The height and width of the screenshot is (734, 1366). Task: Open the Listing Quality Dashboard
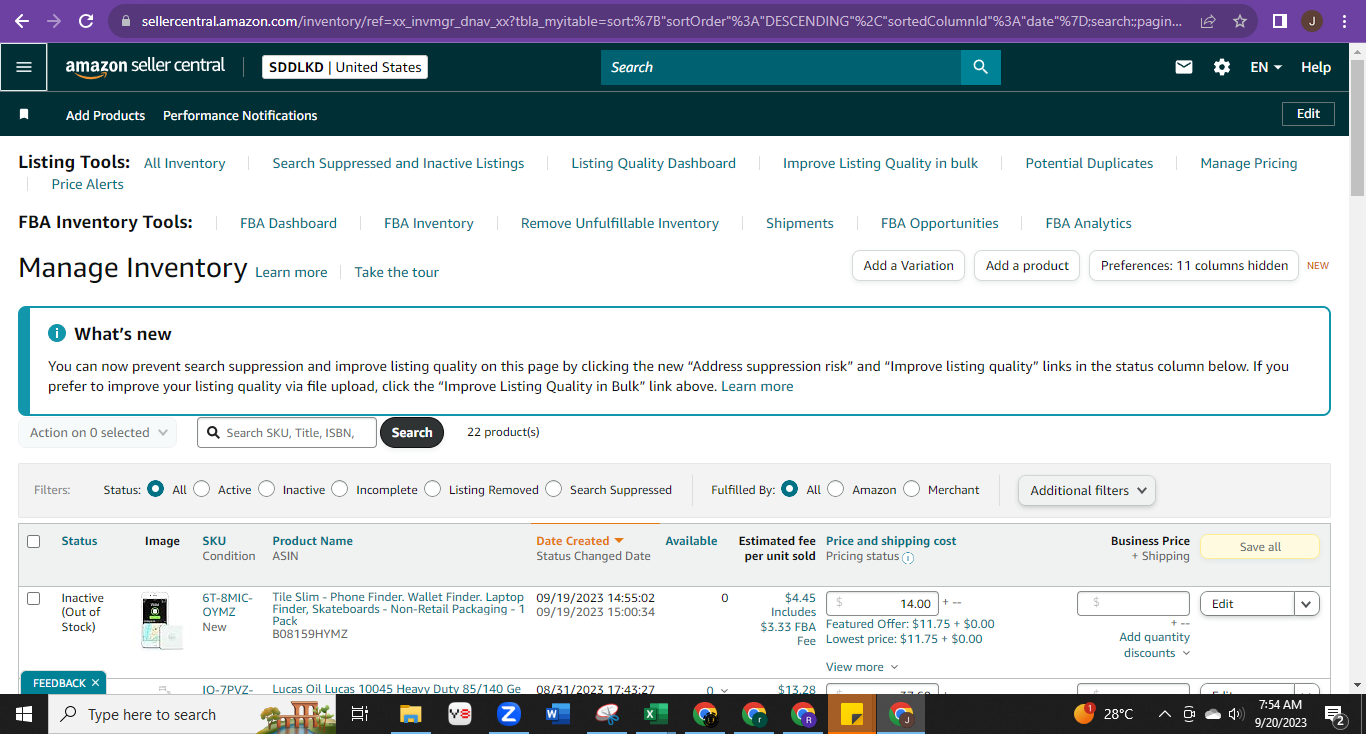coord(654,163)
